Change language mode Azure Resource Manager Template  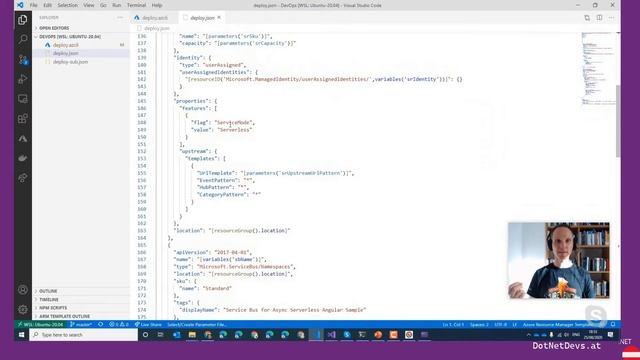click(x=557, y=324)
